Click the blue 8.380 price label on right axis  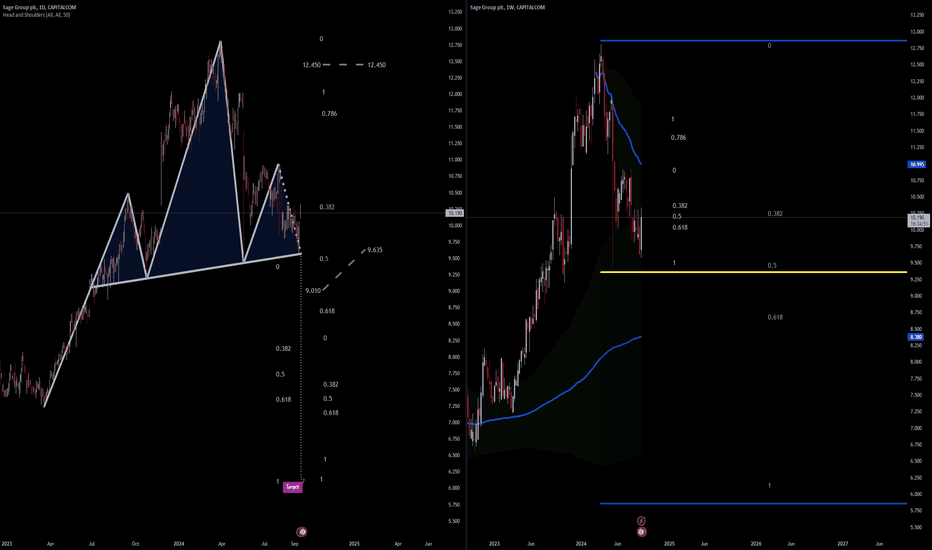(917, 337)
